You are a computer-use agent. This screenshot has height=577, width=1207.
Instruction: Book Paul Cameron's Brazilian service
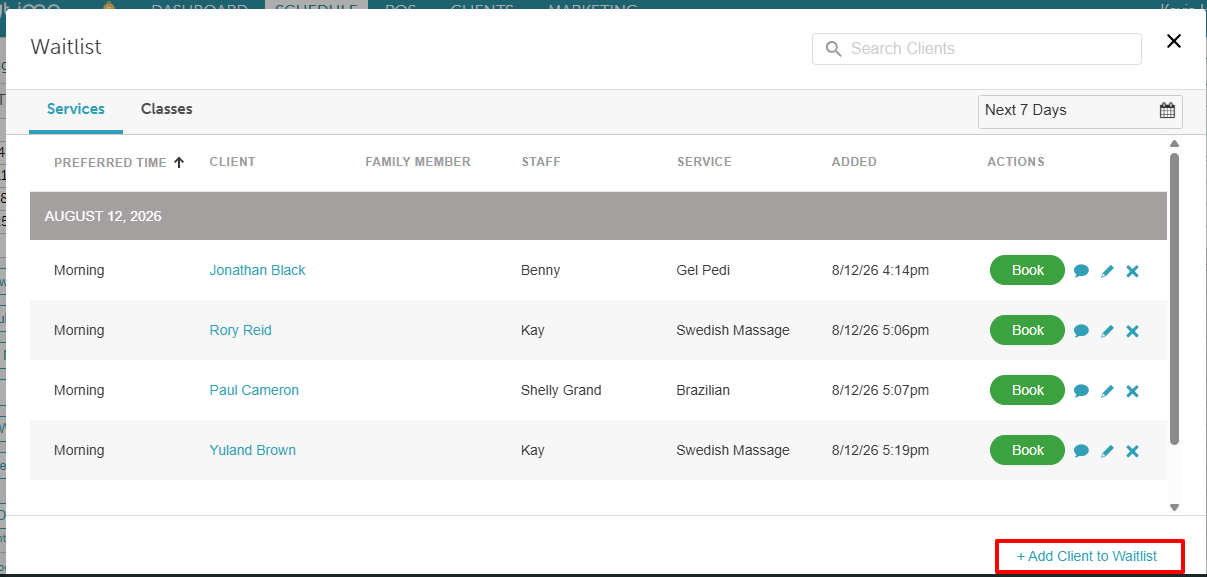point(1027,390)
